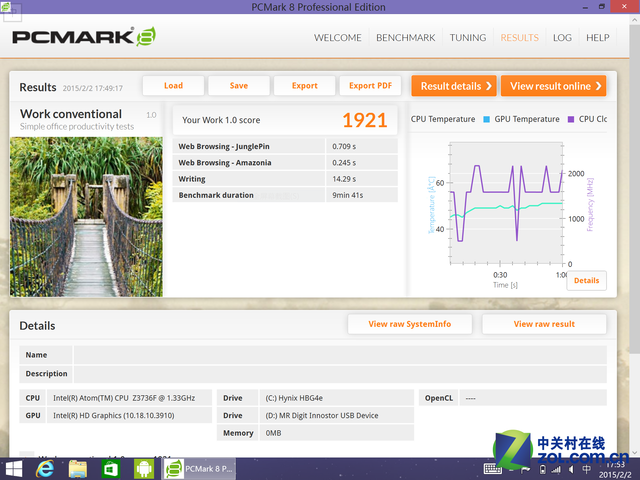The width and height of the screenshot is (640, 480).
Task: Open the touch keyboard tray icon
Action: [x=493, y=469]
